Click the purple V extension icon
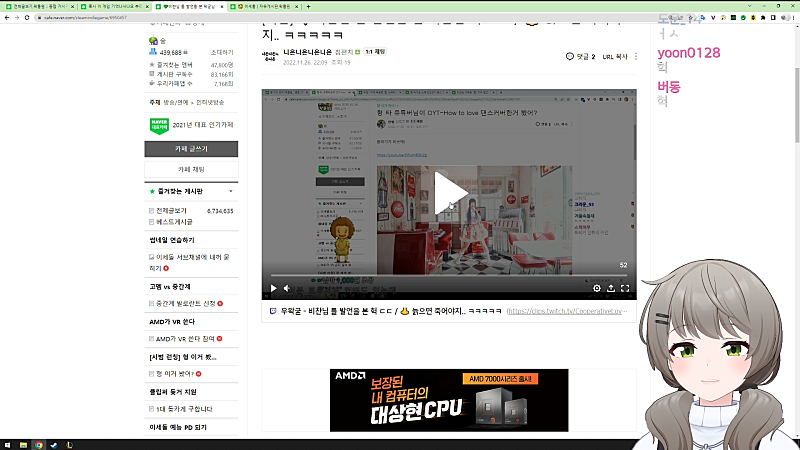Viewport: 800px width, 450px height. (x=713, y=17)
